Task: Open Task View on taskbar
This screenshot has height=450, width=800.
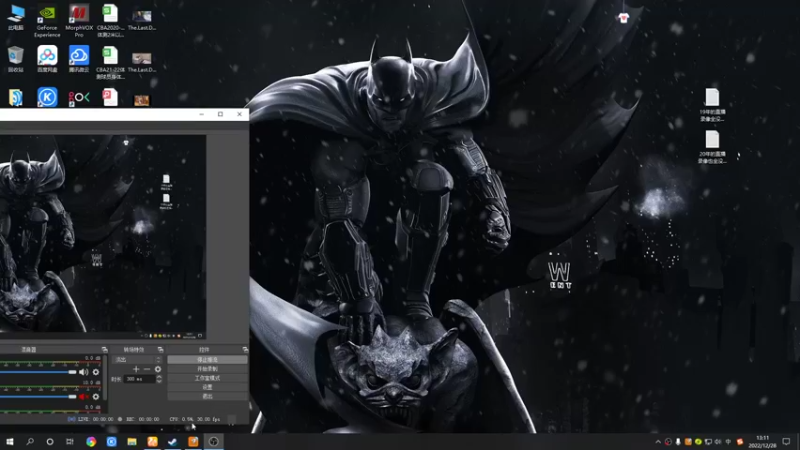Action: 70,441
